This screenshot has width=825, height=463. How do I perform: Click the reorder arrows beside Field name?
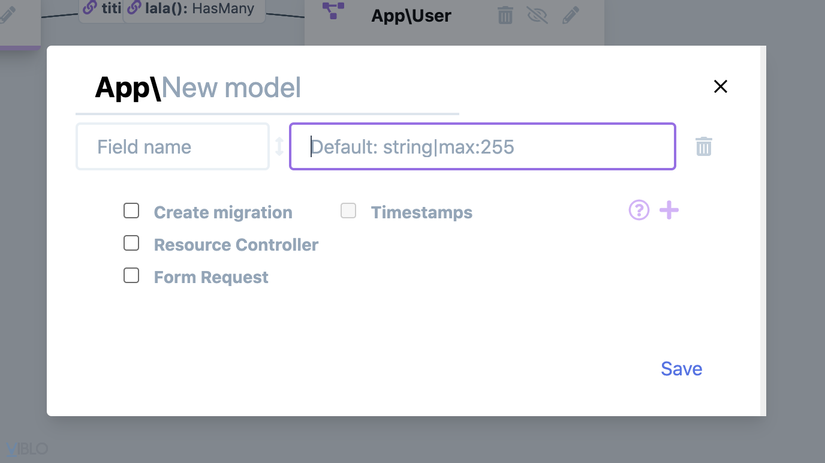pyautogui.click(x=279, y=147)
